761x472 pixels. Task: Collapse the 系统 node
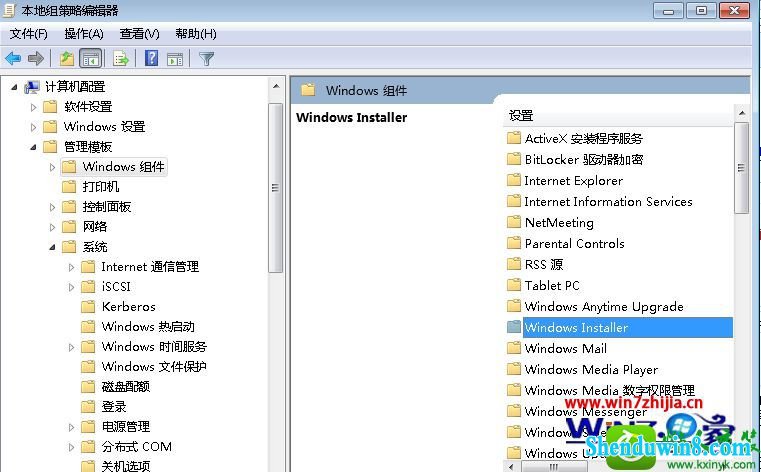(52, 247)
